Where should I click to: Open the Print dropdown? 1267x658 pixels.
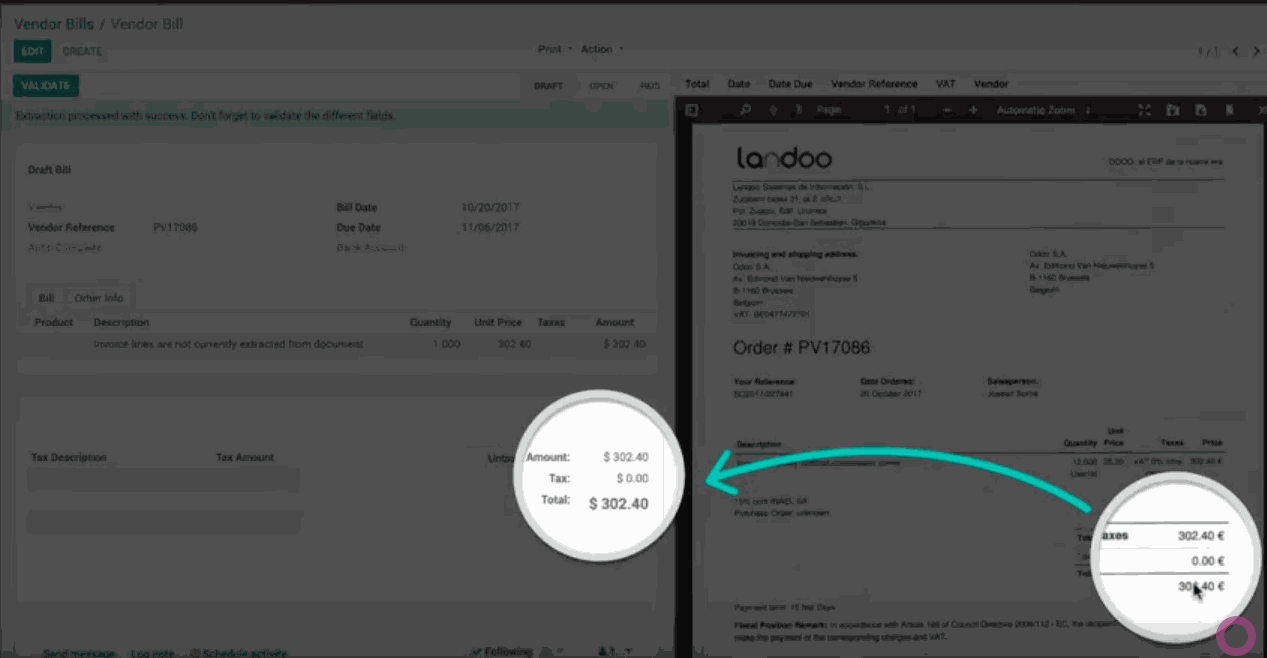555,49
